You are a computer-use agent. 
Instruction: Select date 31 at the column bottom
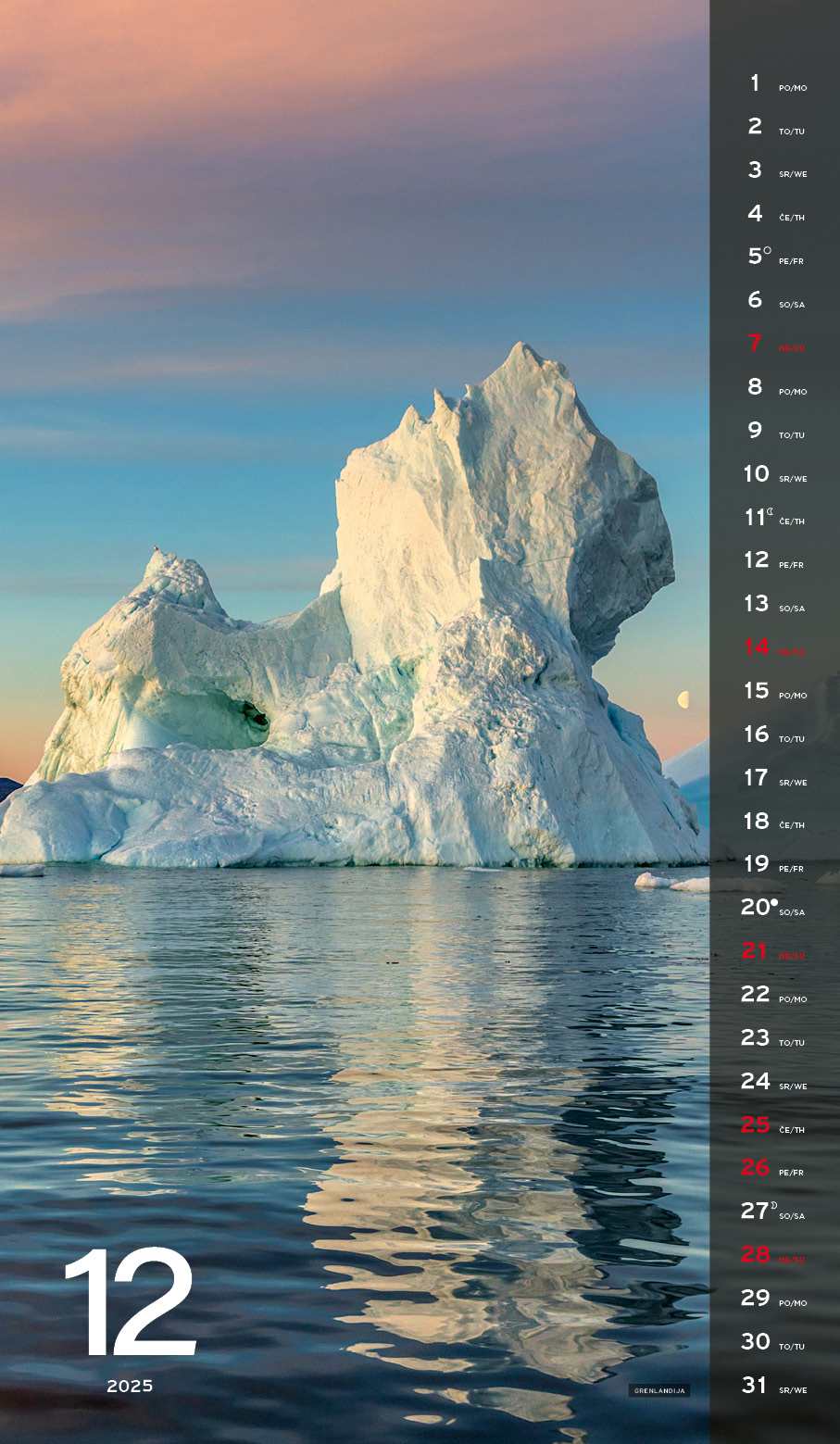click(x=755, y=1385)
